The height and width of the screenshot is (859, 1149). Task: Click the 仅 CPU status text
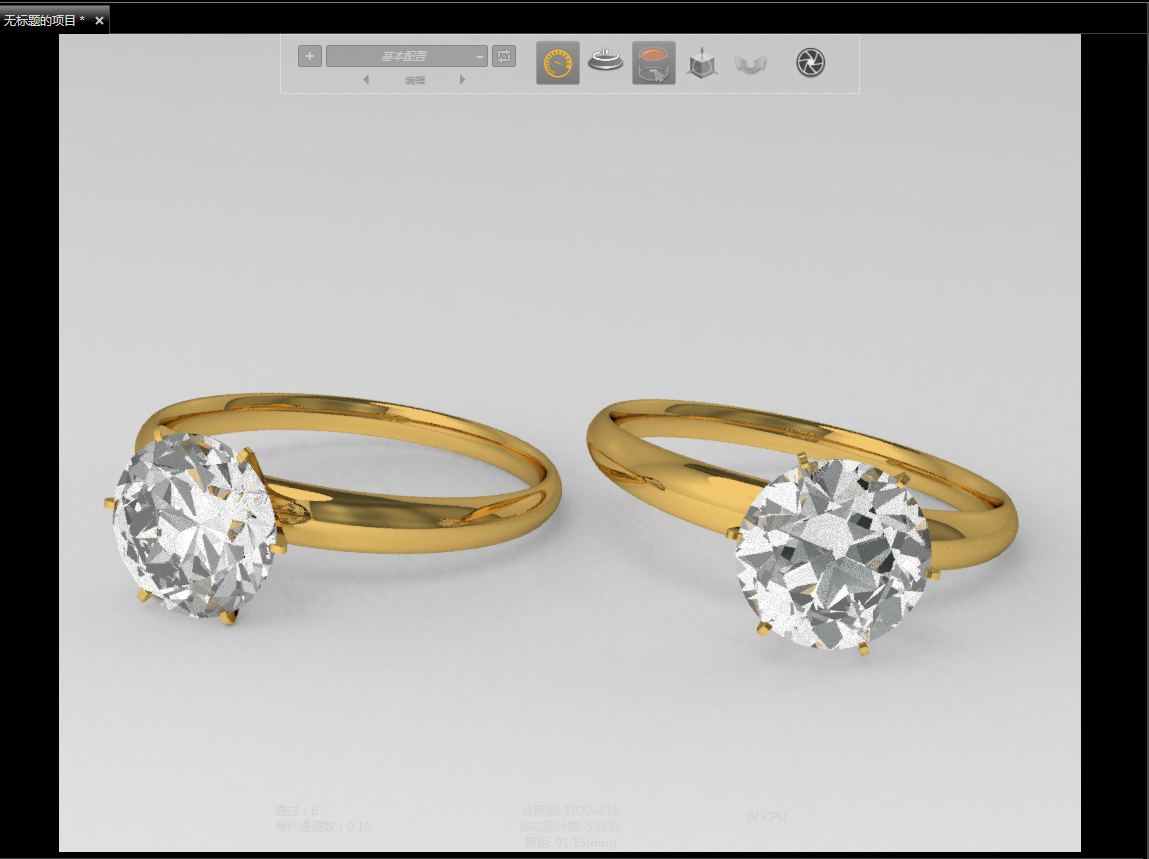pos(766,817)
